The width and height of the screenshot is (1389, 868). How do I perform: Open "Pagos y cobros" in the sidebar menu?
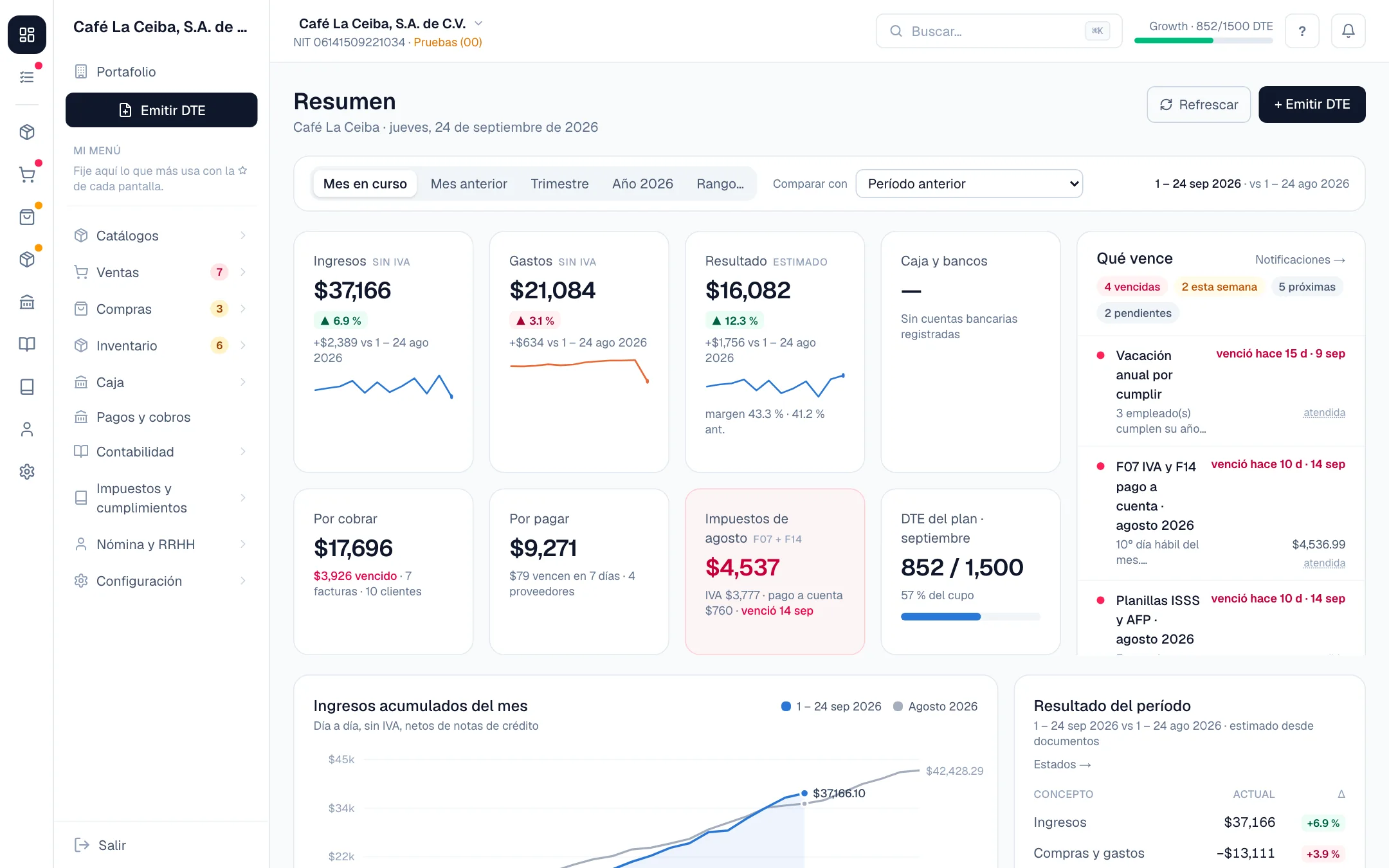point(161,417)
